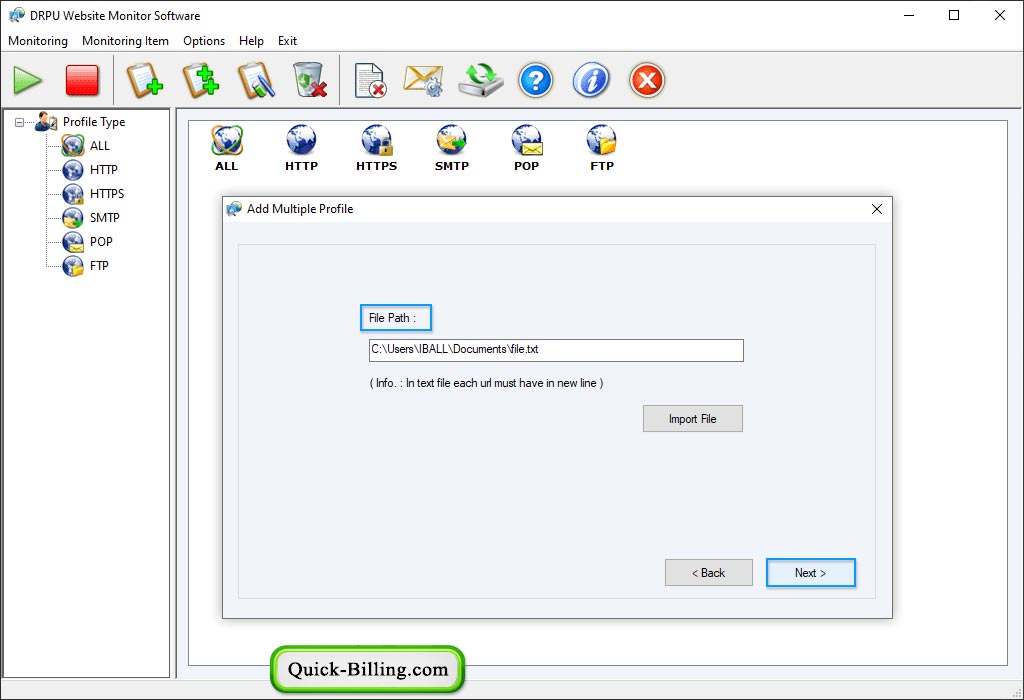The height and width of the screenshot is (700, 1024).
Task: Maximize the DRPU Website Monitor window
Action: pyautogui.click(x=954, y=15)
